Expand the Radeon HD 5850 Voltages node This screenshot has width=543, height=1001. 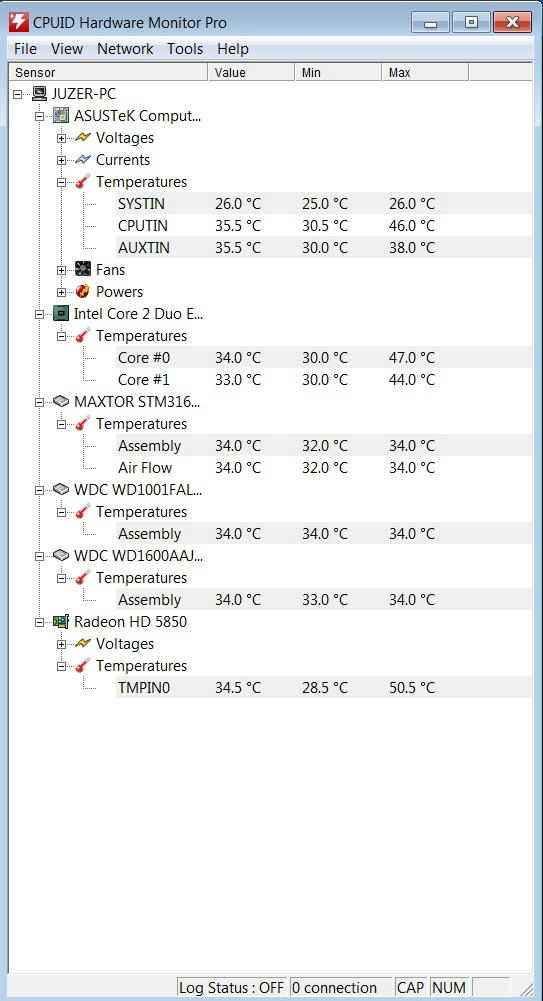[61, 644]
